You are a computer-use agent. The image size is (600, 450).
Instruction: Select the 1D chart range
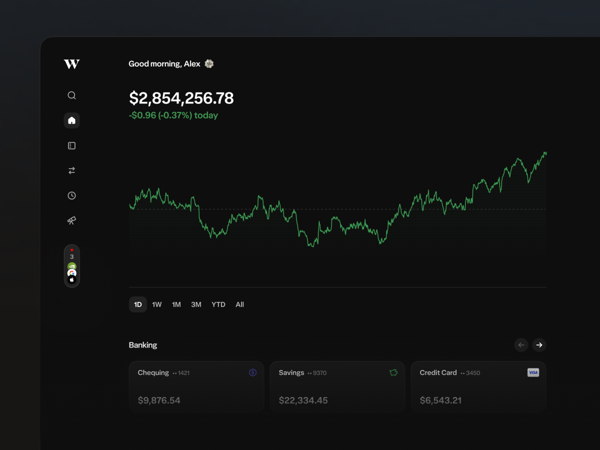pyautogui.click(x=138, y=304)
